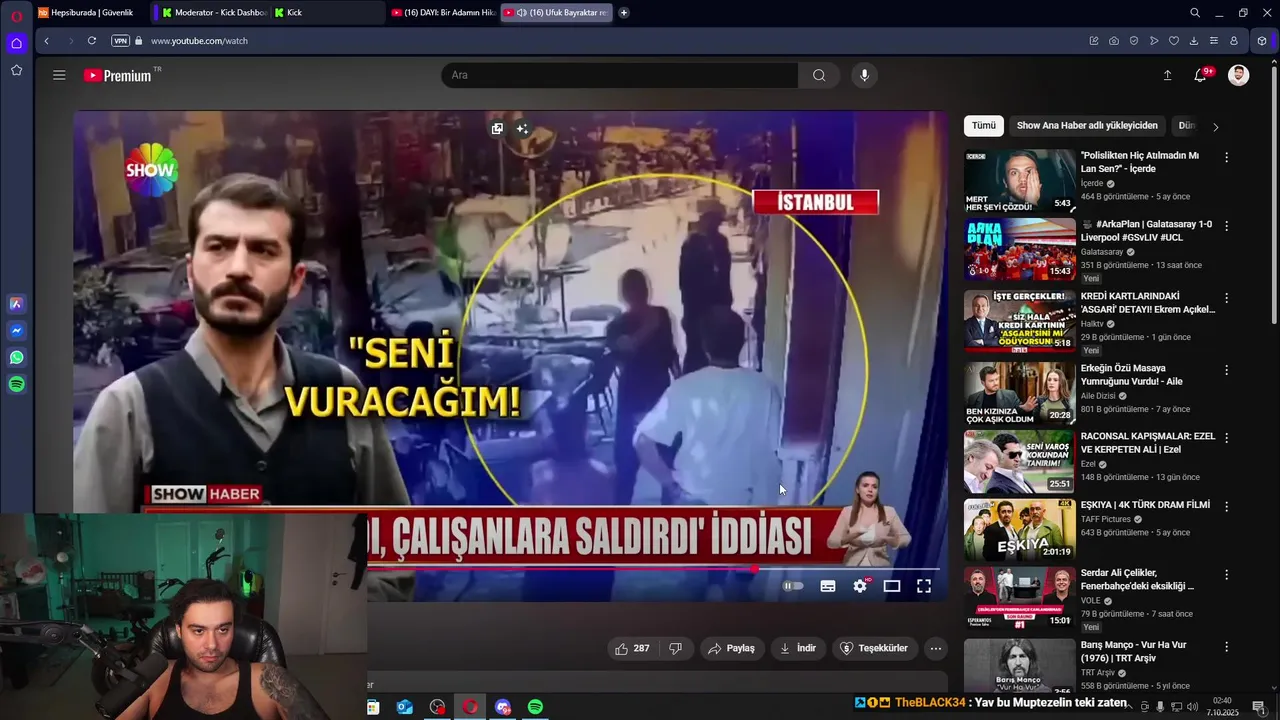
Task: Open options for Barış Manço video
Action: tap(1226, 646)
